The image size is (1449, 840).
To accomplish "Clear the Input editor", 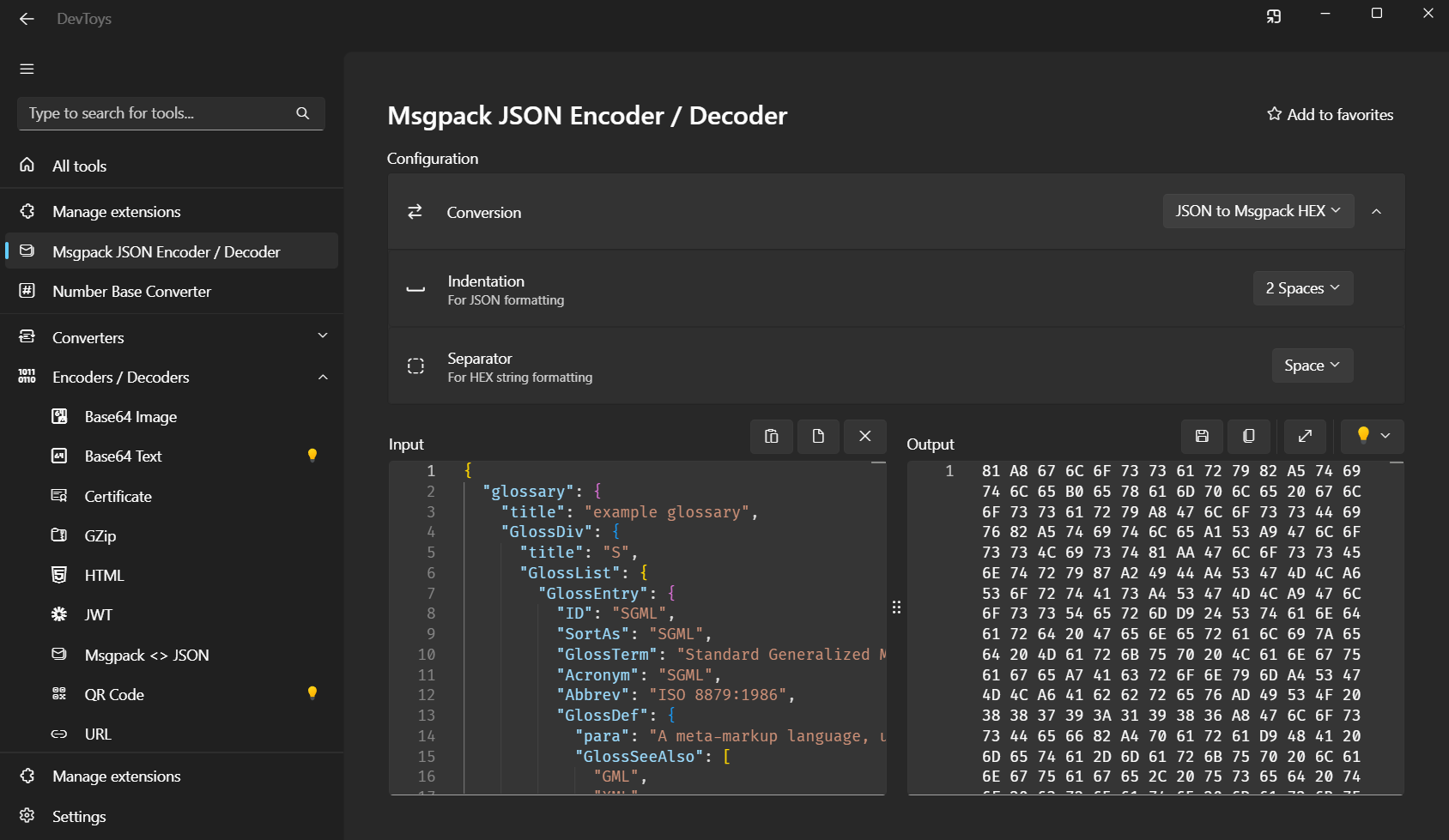I will point(865,436).
